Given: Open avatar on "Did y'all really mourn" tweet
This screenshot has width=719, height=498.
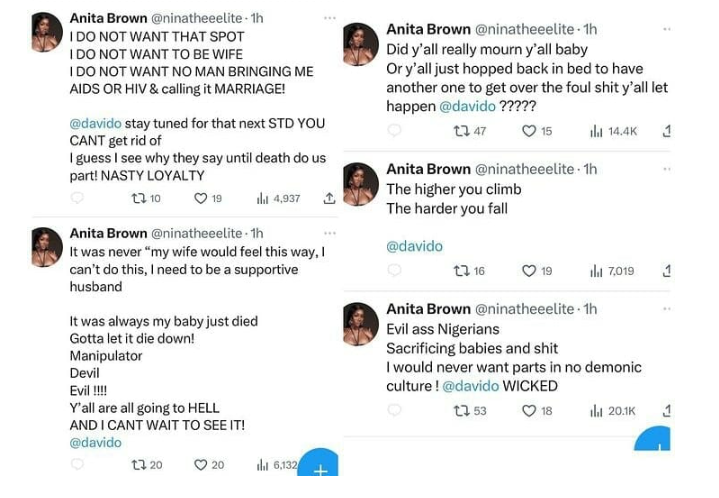Looking at the screenshot, I should [x=360, y=43].
